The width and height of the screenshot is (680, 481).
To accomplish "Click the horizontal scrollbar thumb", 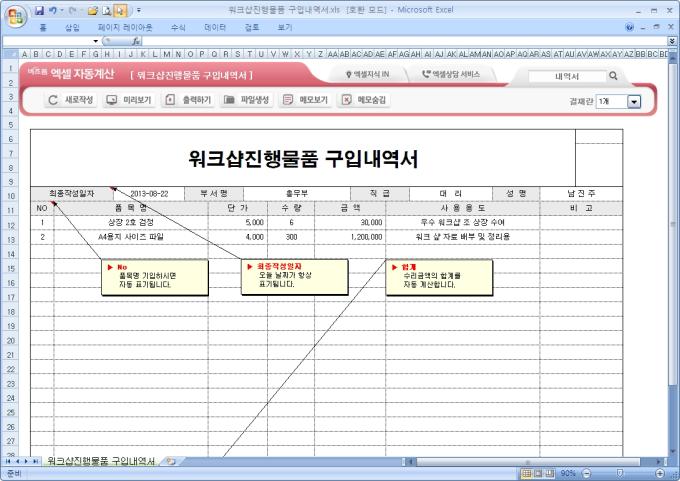I will [528, 462].
